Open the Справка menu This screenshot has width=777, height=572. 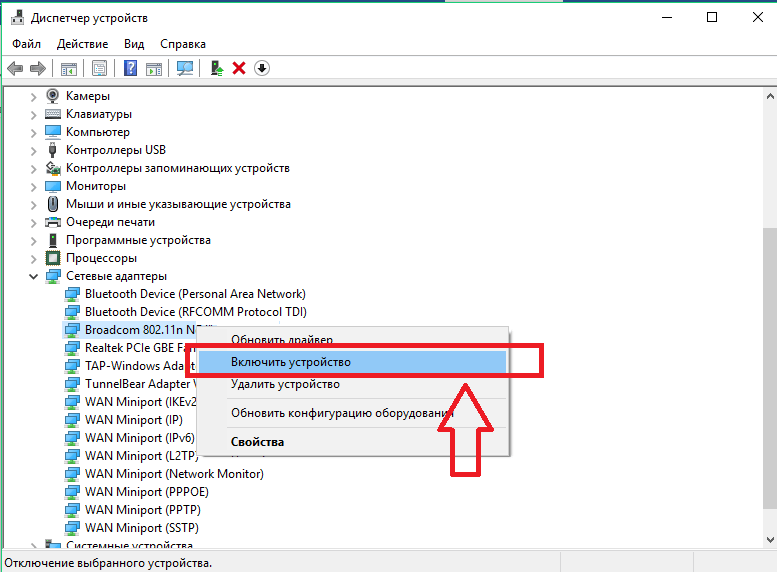182,44
